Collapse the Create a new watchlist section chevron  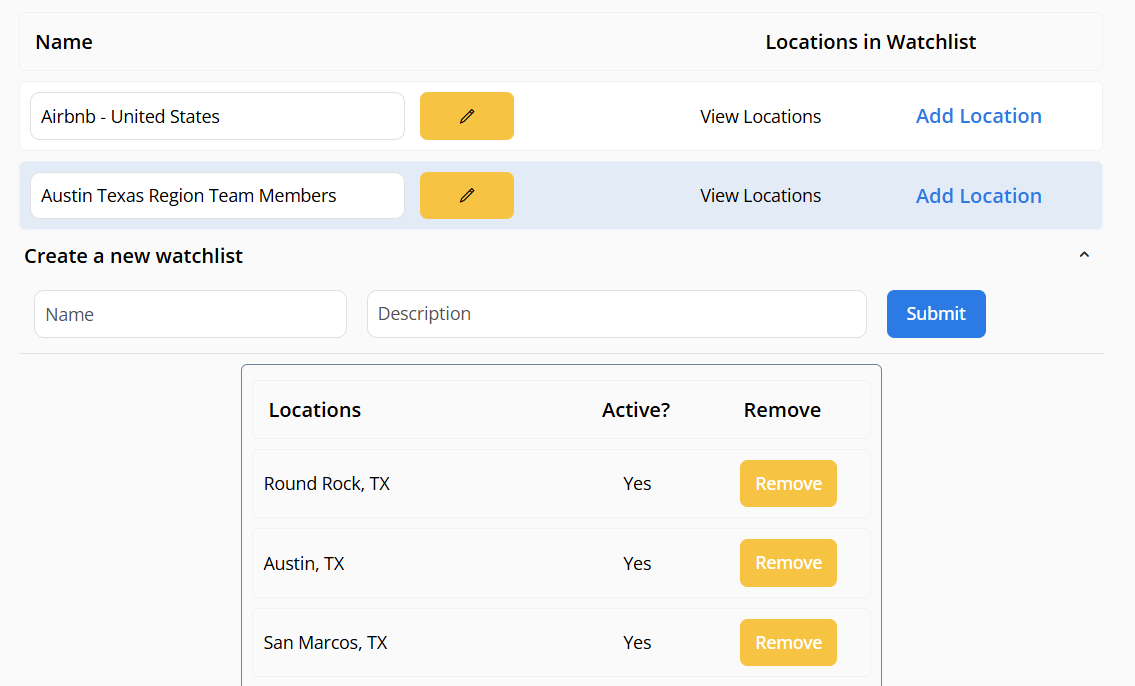pyautogui.click(x=1084, y=256)
